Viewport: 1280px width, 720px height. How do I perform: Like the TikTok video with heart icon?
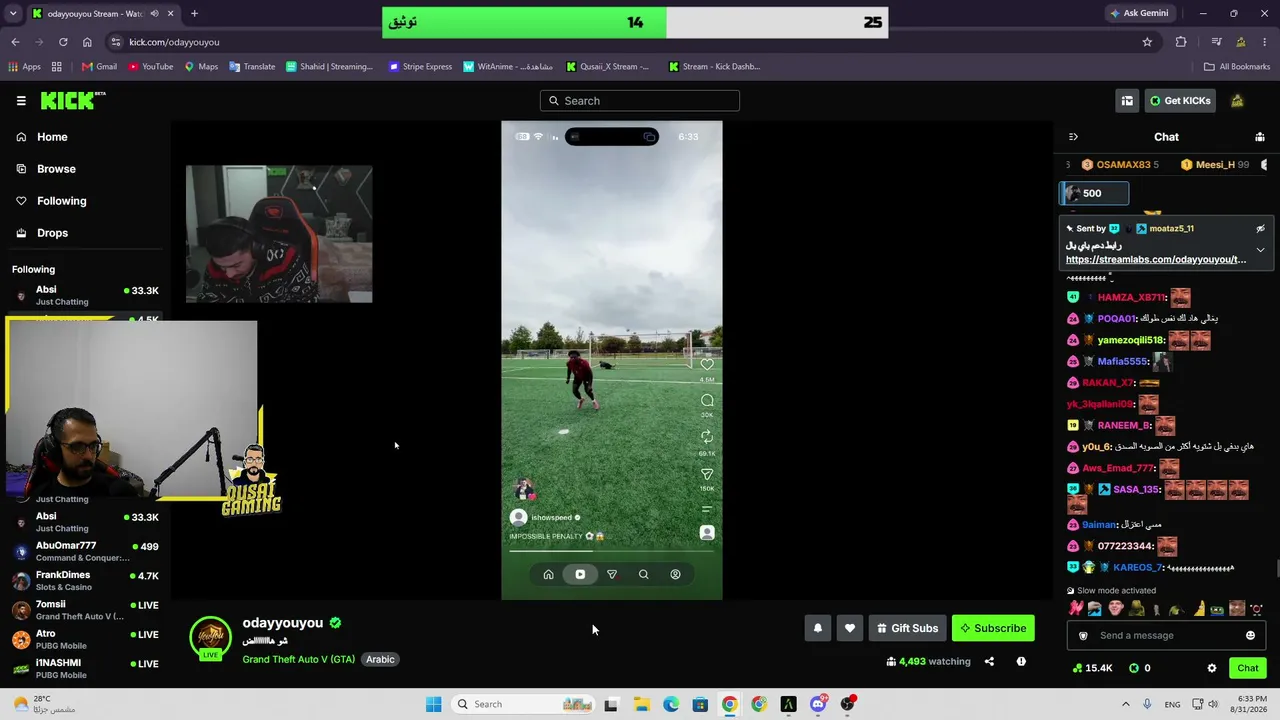pyautogui.click(x=707, y=364)
